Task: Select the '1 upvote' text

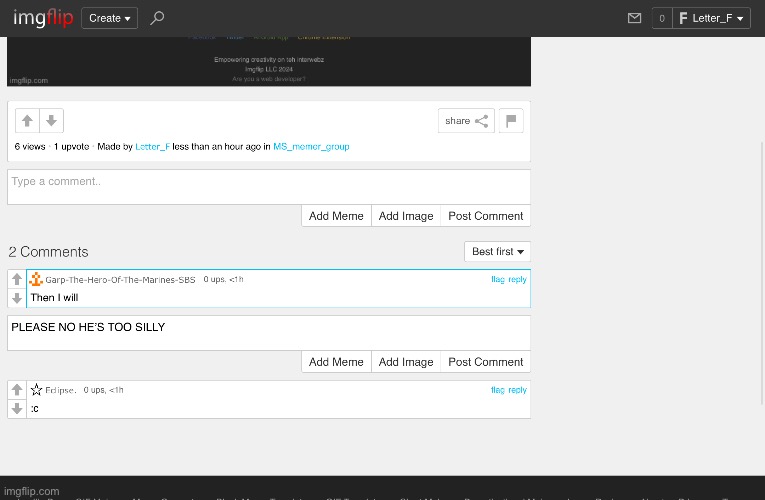Action: [x=71, y=146]
